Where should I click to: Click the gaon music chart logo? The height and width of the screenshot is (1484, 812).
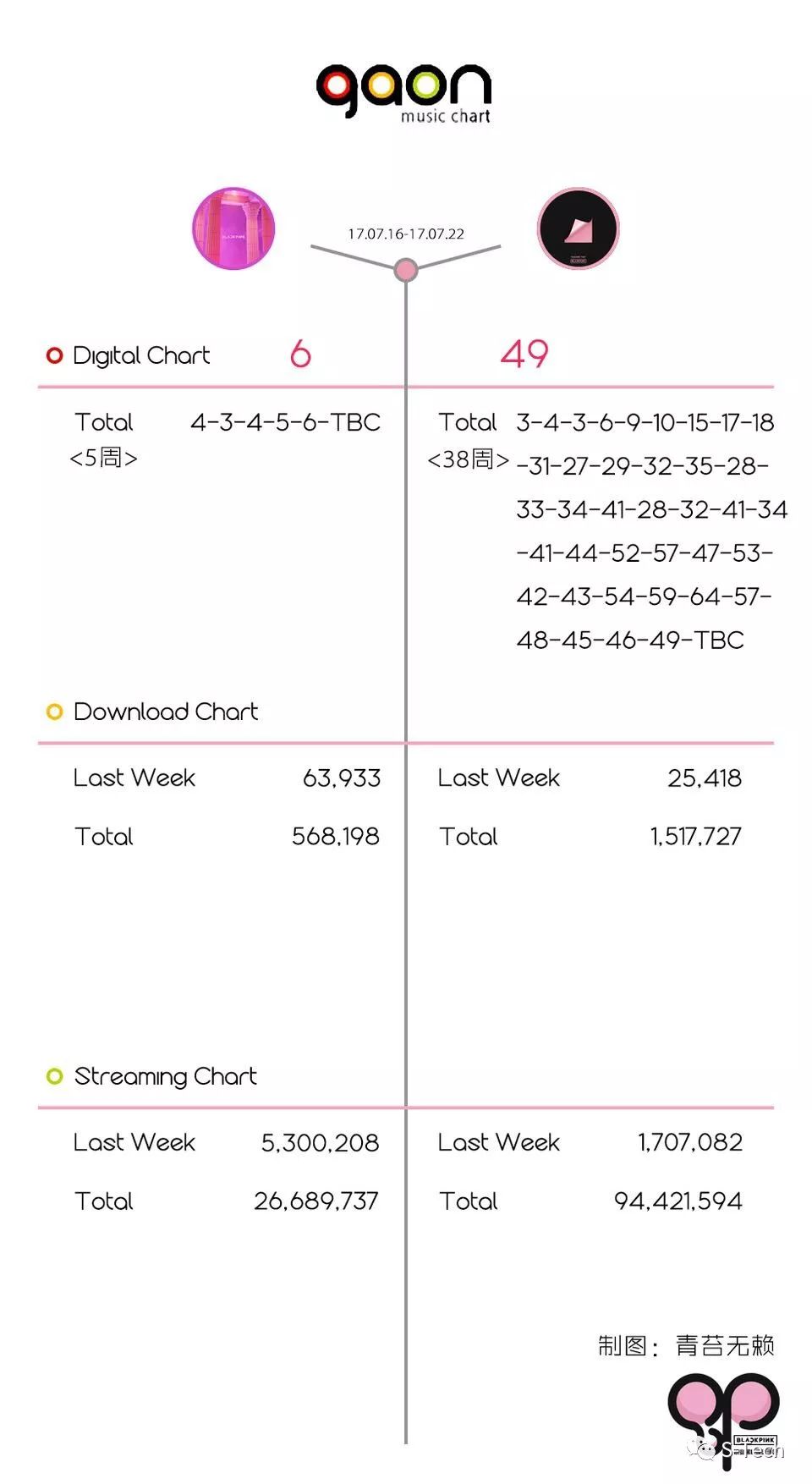[x=404, y=91]
